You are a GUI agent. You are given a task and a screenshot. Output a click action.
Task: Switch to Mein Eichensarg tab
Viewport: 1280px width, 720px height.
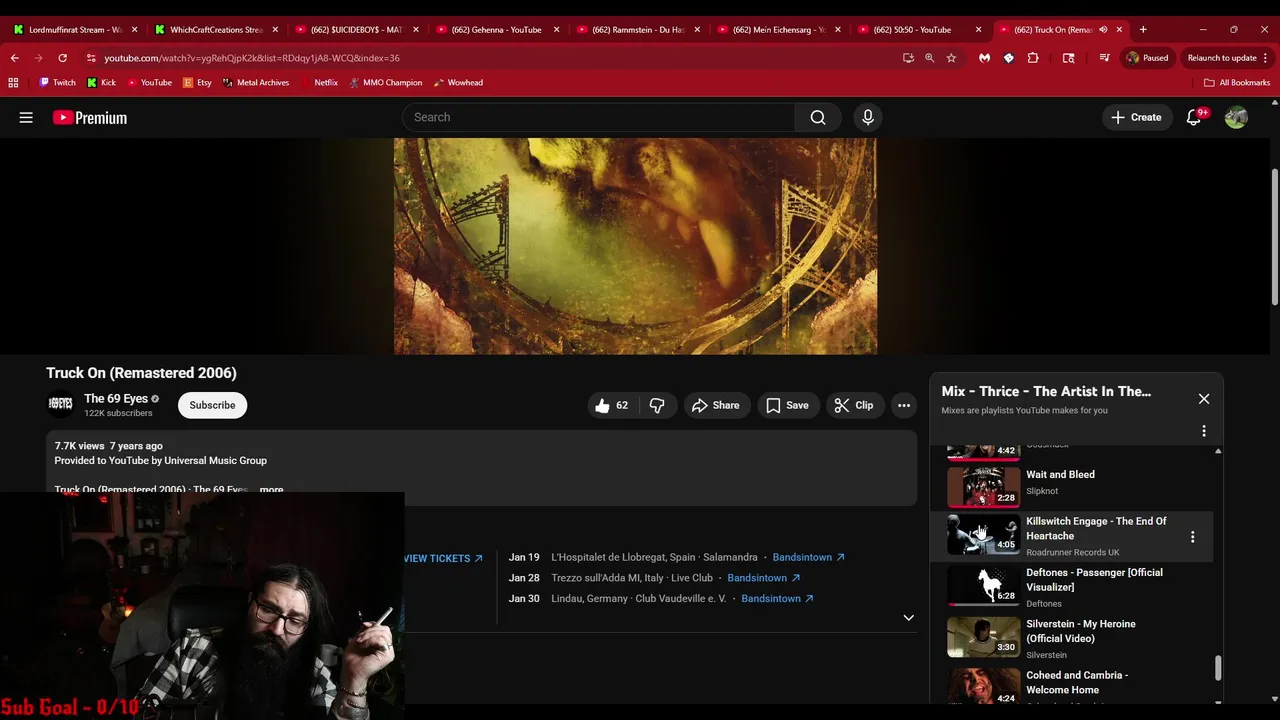tap(778, 29)
